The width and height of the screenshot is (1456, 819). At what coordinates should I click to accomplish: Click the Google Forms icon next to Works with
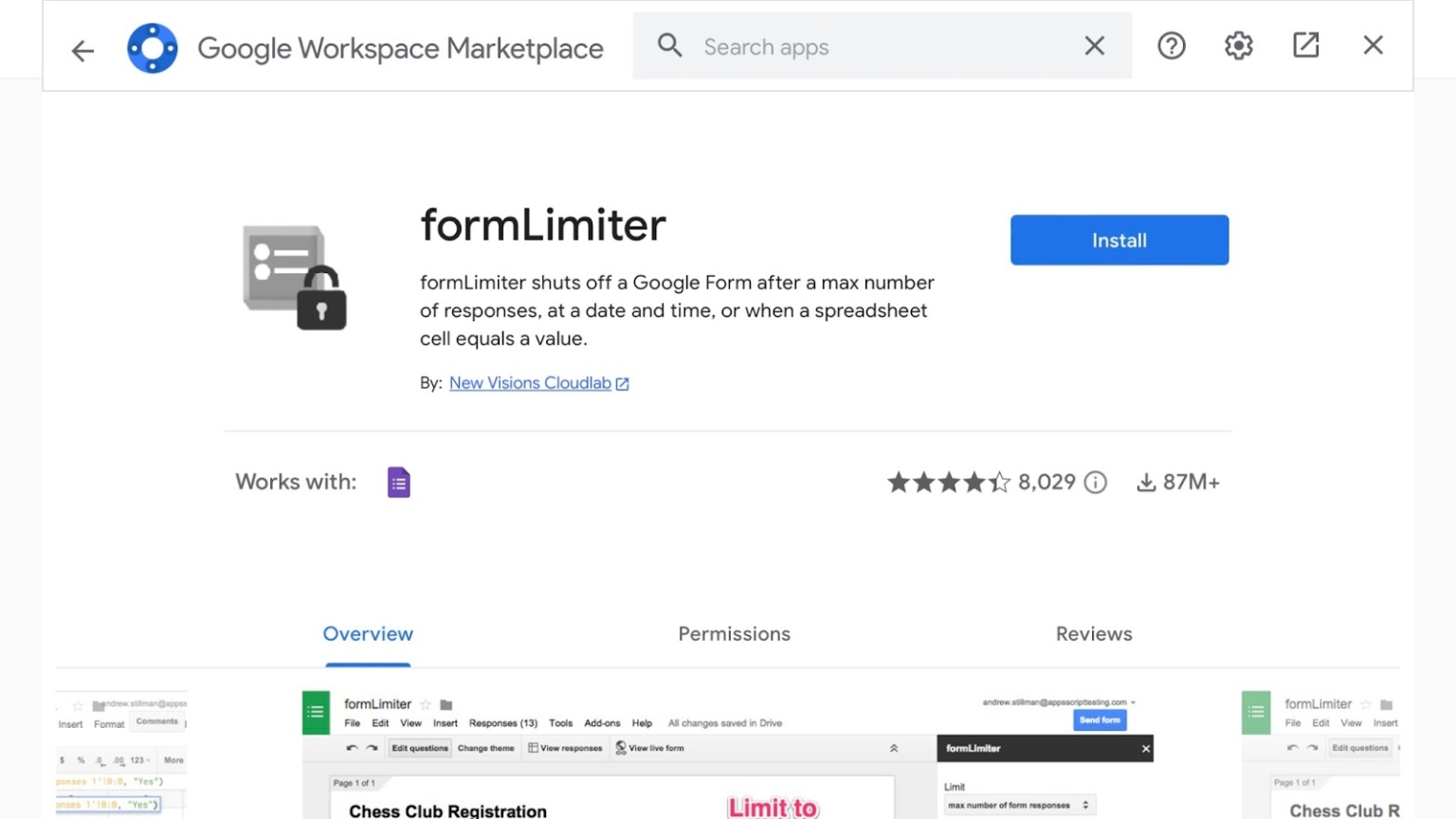tap(398, 482)
